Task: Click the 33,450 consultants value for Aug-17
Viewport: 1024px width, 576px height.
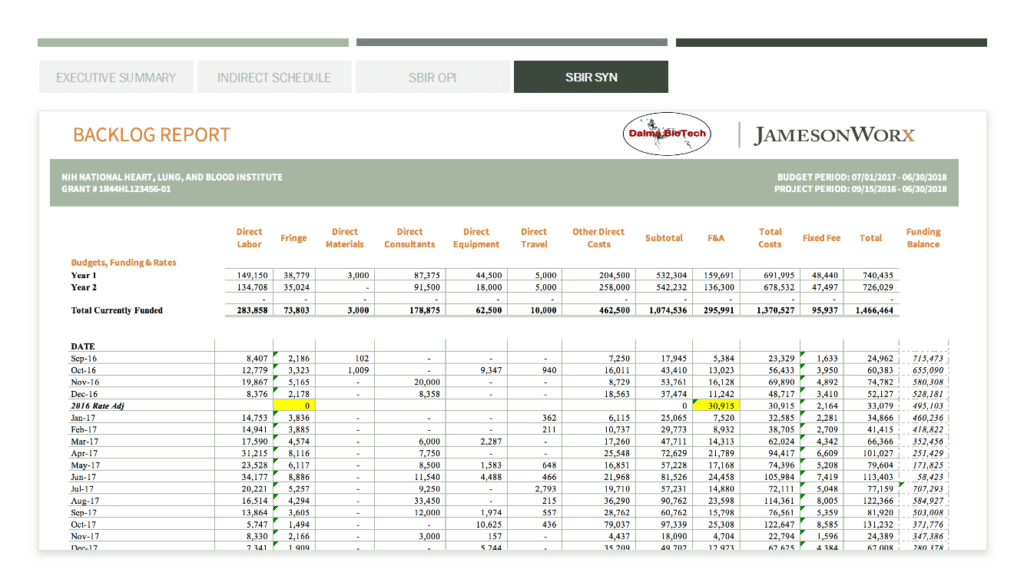Action: pyautogui.click(x=427, y=501)
